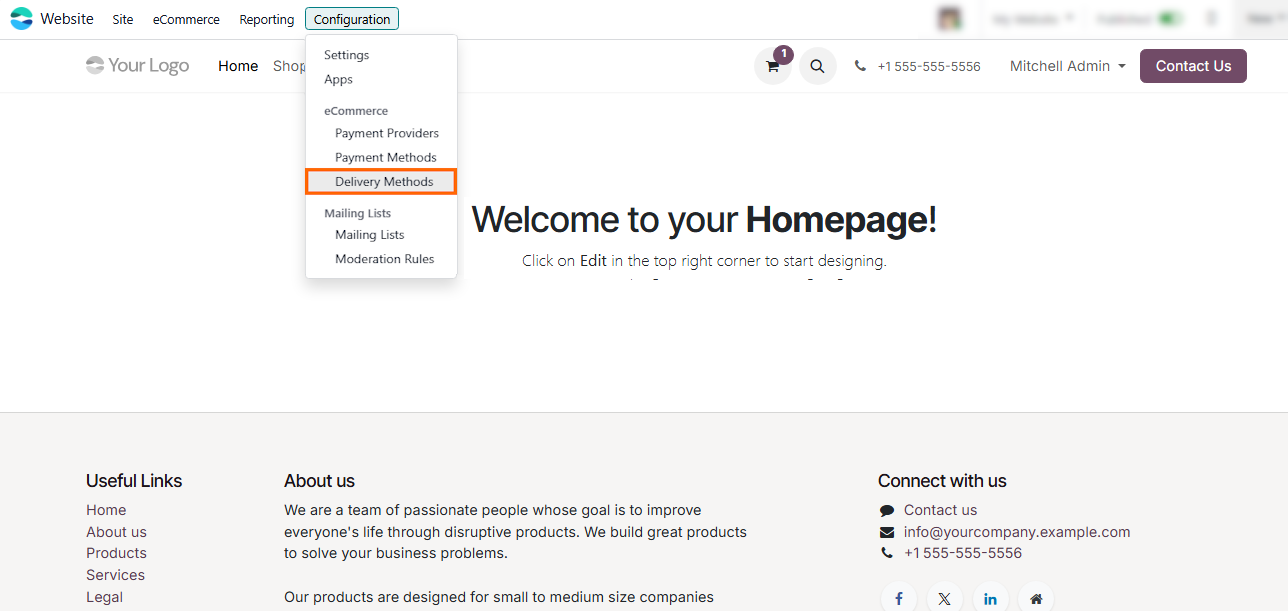Open the Services footer link
Screen dimensions: 1288x611
(x=115, y=575)
